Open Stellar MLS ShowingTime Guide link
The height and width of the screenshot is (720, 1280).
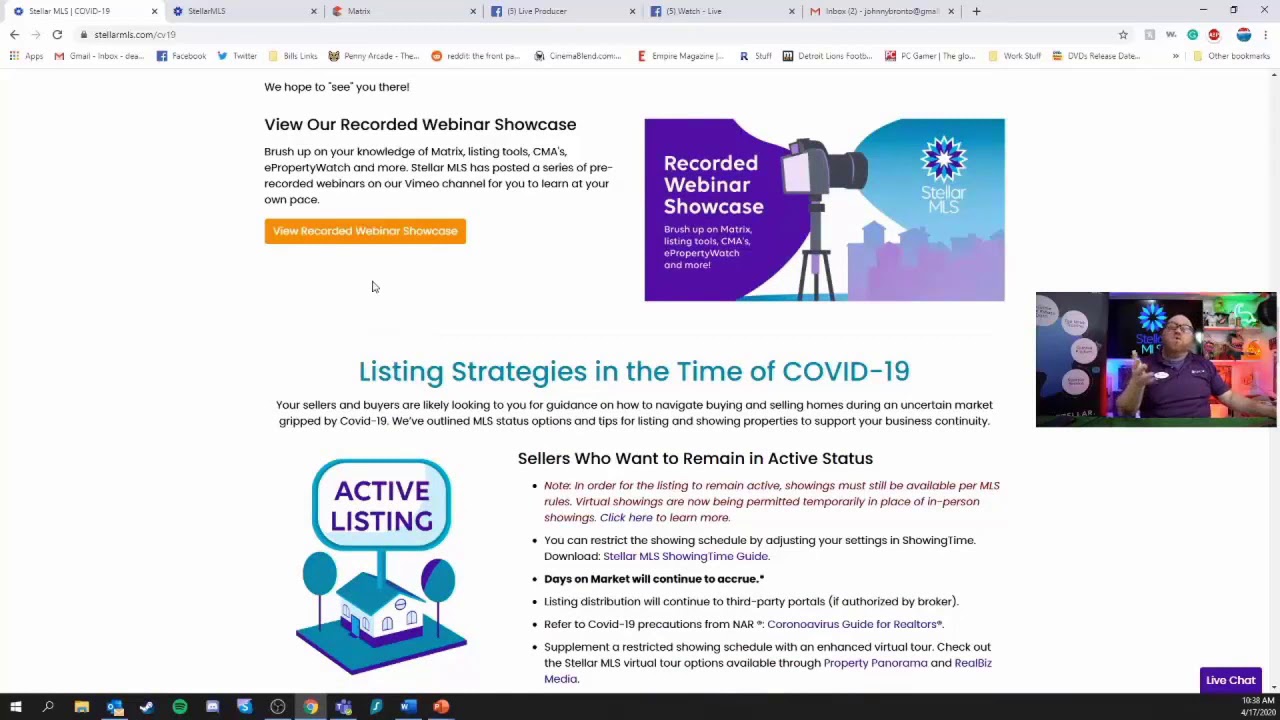685,556
